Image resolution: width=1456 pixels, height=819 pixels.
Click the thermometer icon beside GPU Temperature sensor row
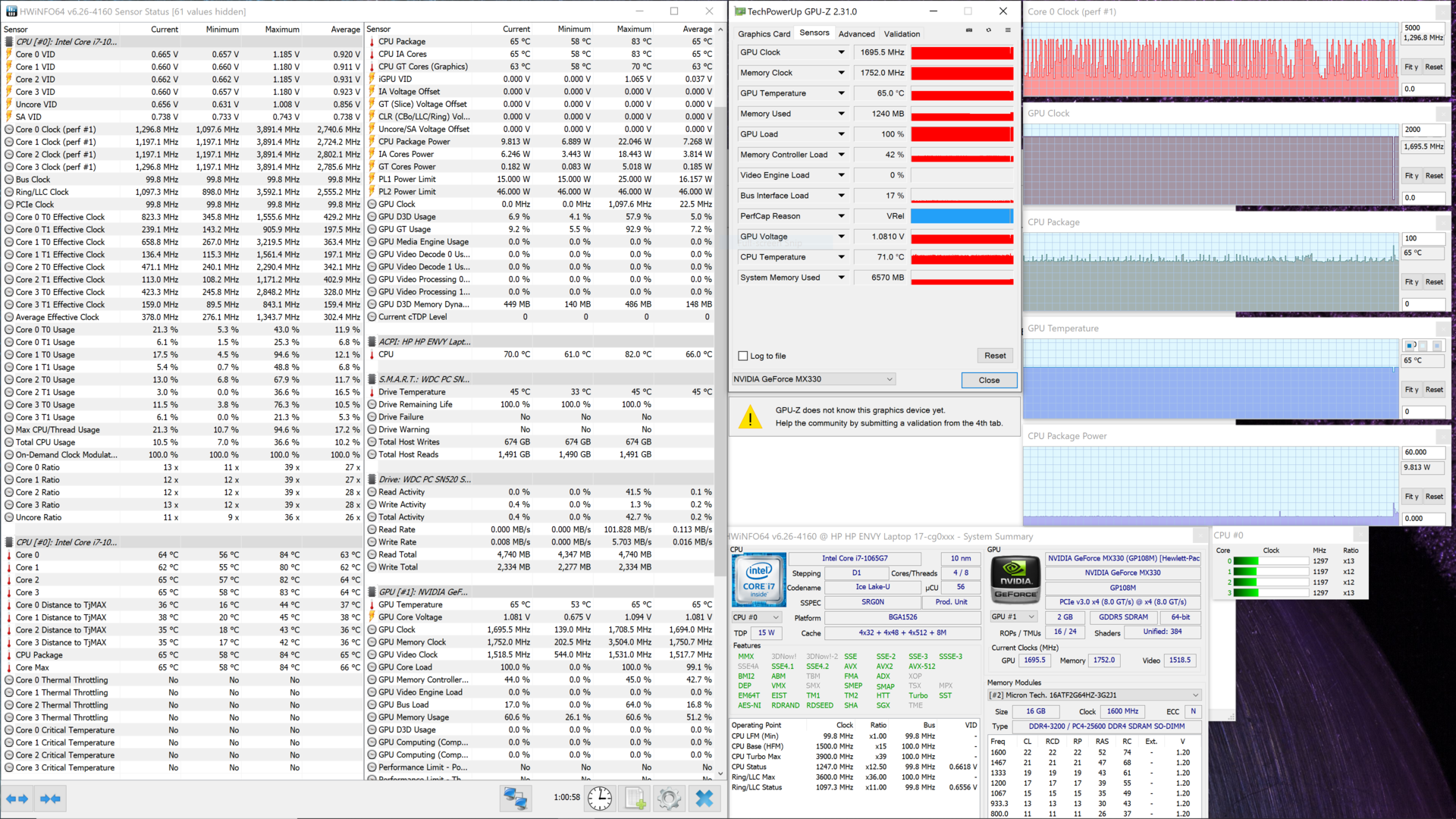(372, 604)
